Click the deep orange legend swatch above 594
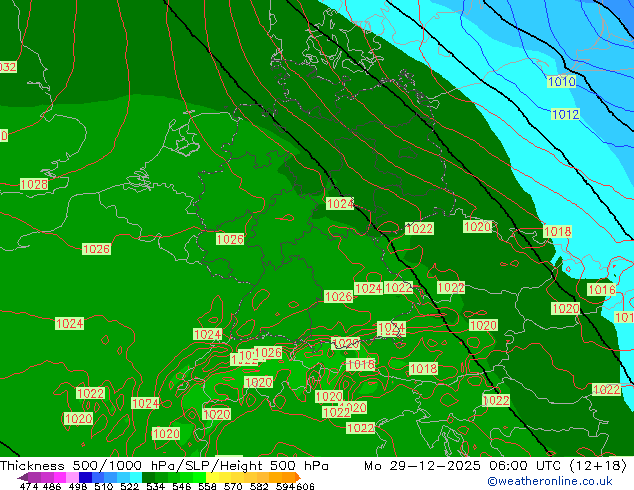 coord(288,477)
